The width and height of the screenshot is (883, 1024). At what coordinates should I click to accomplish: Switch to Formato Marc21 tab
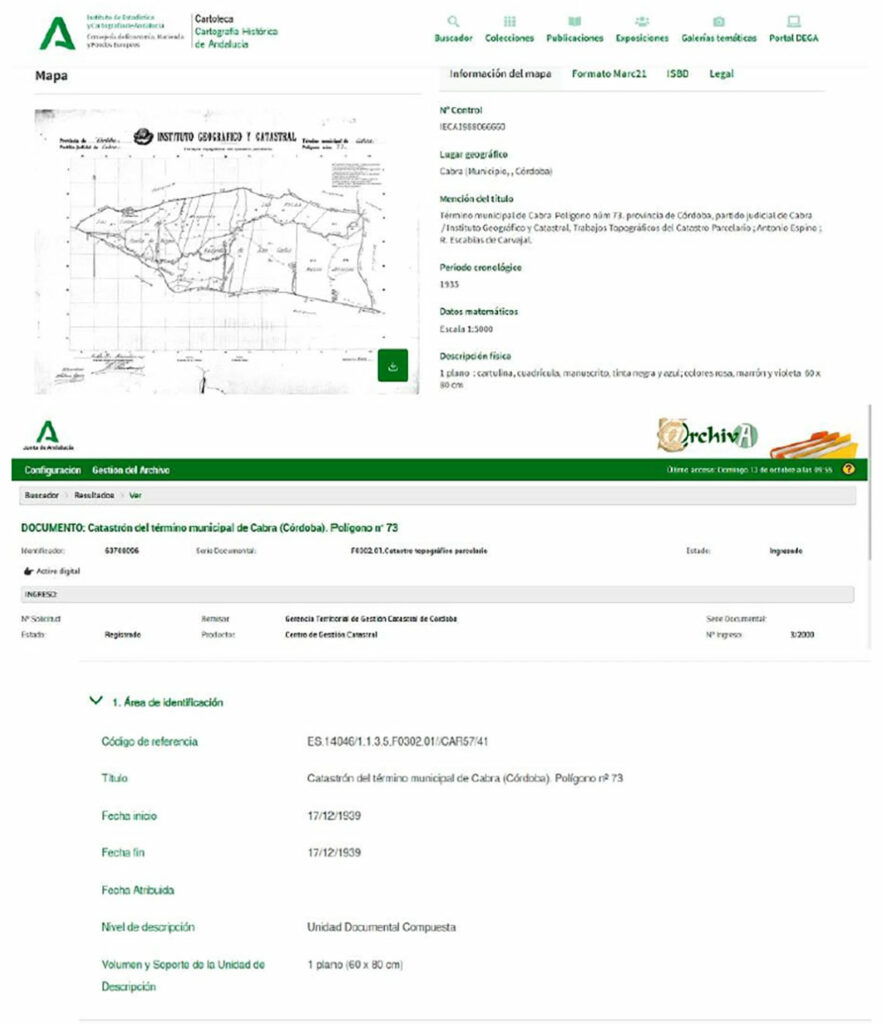(609, 74)
